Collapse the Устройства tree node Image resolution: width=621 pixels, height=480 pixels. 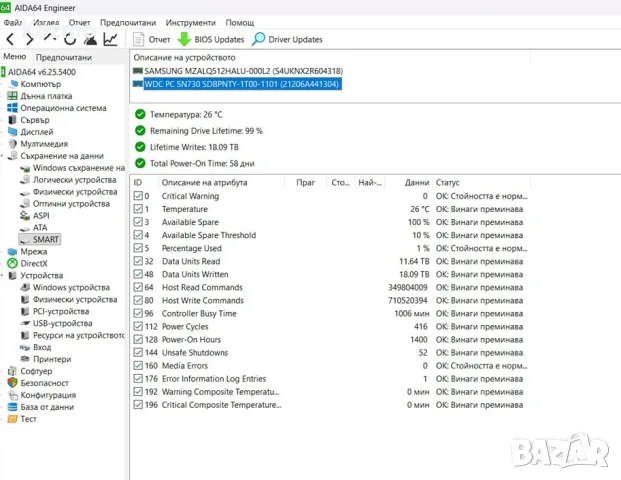coord(2,275)
